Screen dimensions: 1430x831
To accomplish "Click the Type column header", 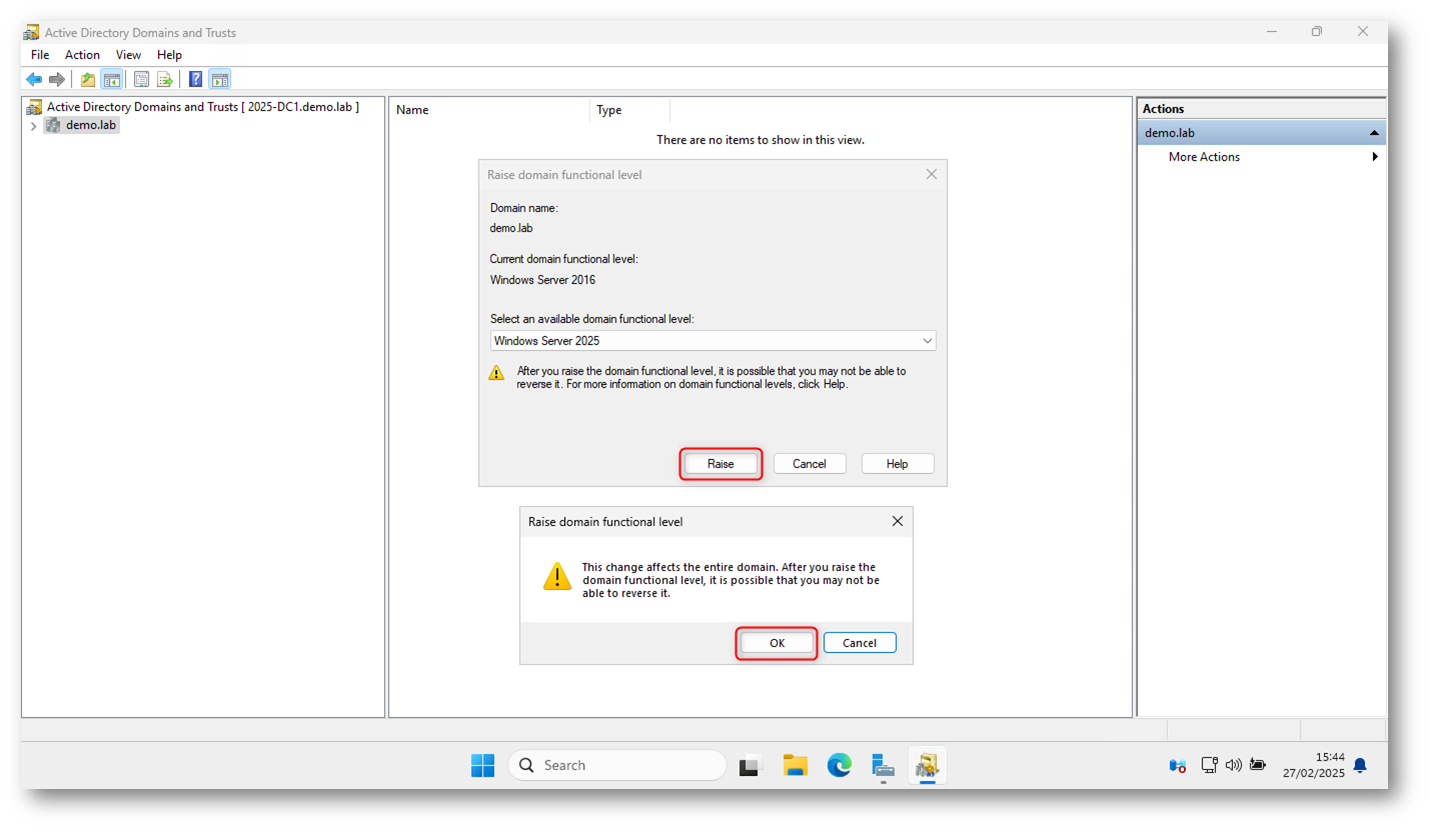I will click(x=630, y=110).
